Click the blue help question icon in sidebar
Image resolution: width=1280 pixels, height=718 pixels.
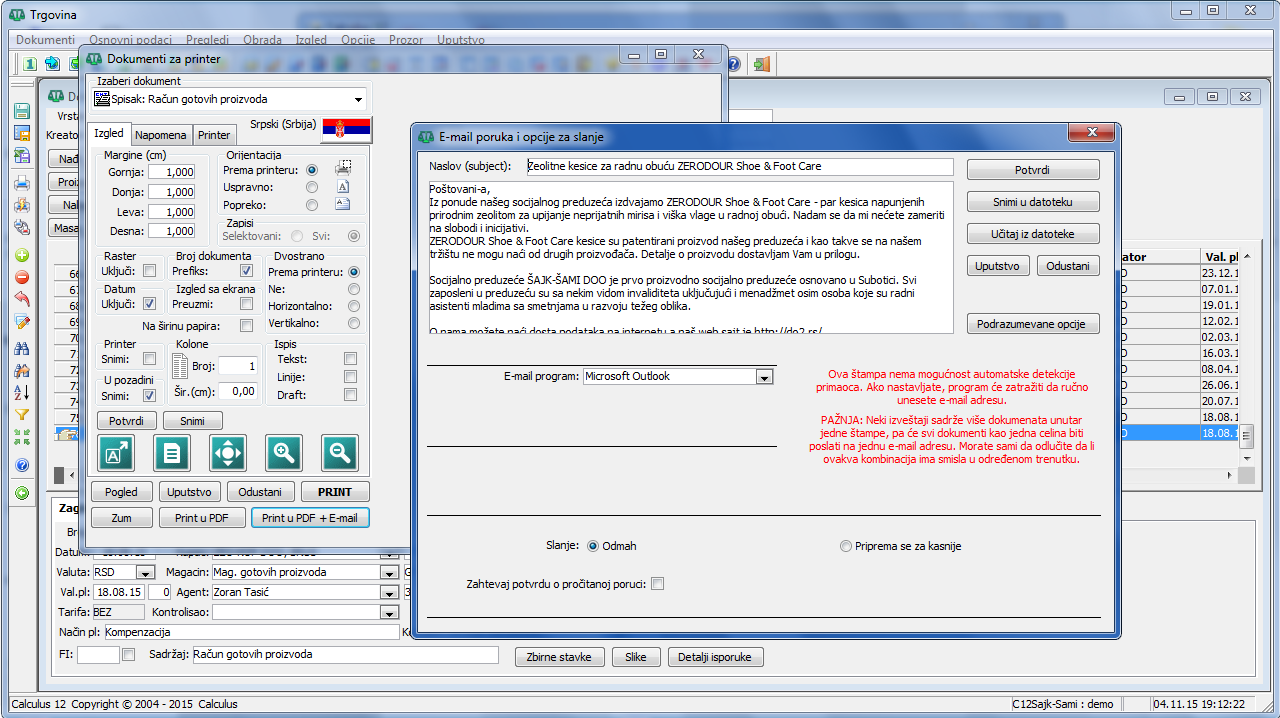point(21,465)
